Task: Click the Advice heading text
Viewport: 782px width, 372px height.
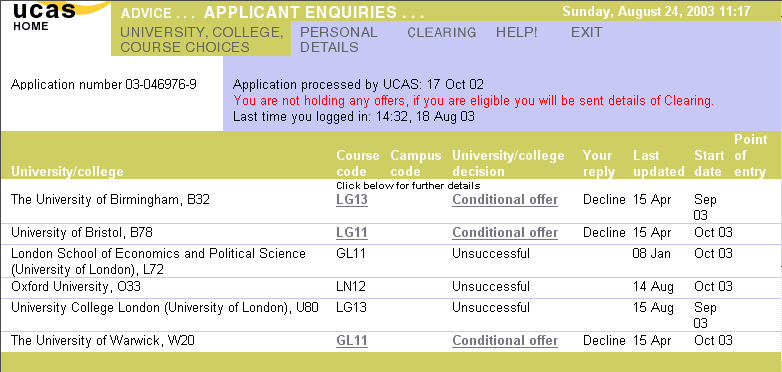Action: (x=158, y=13)
